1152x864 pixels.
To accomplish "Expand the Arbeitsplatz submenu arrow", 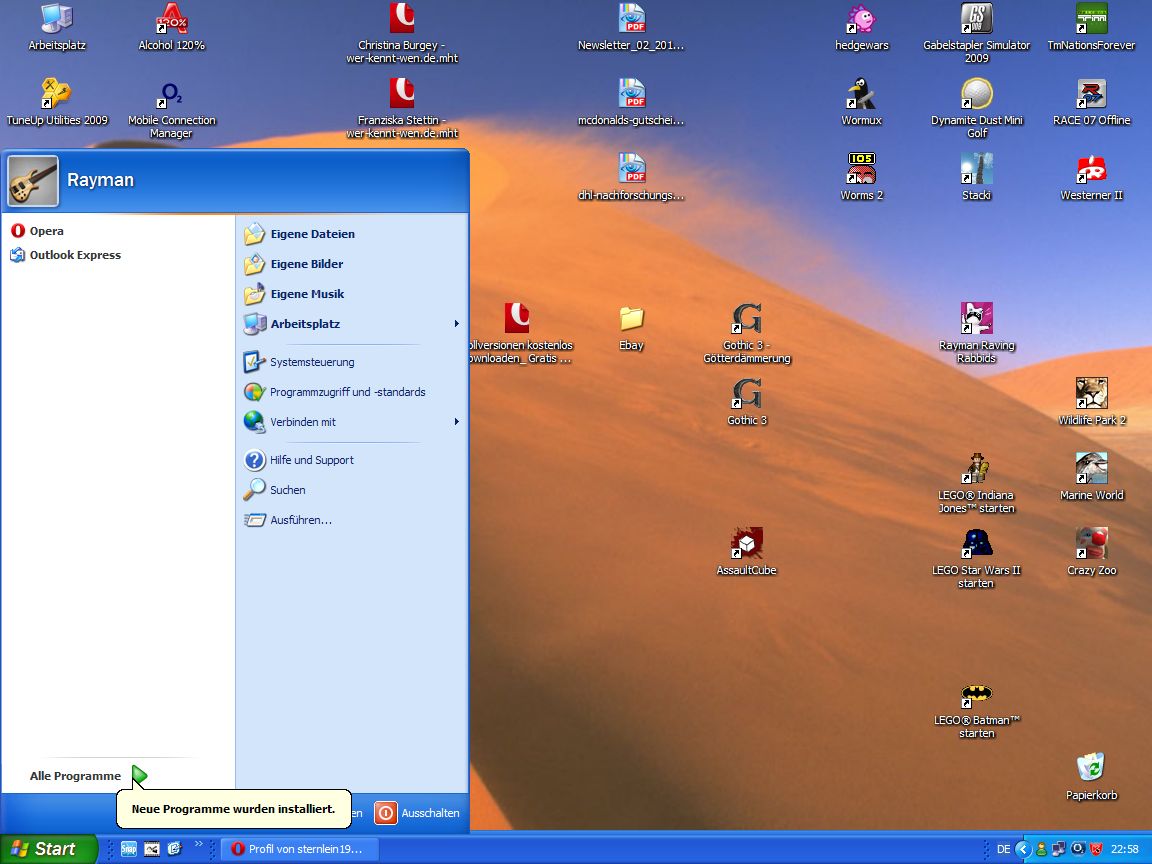I will 456,324.
